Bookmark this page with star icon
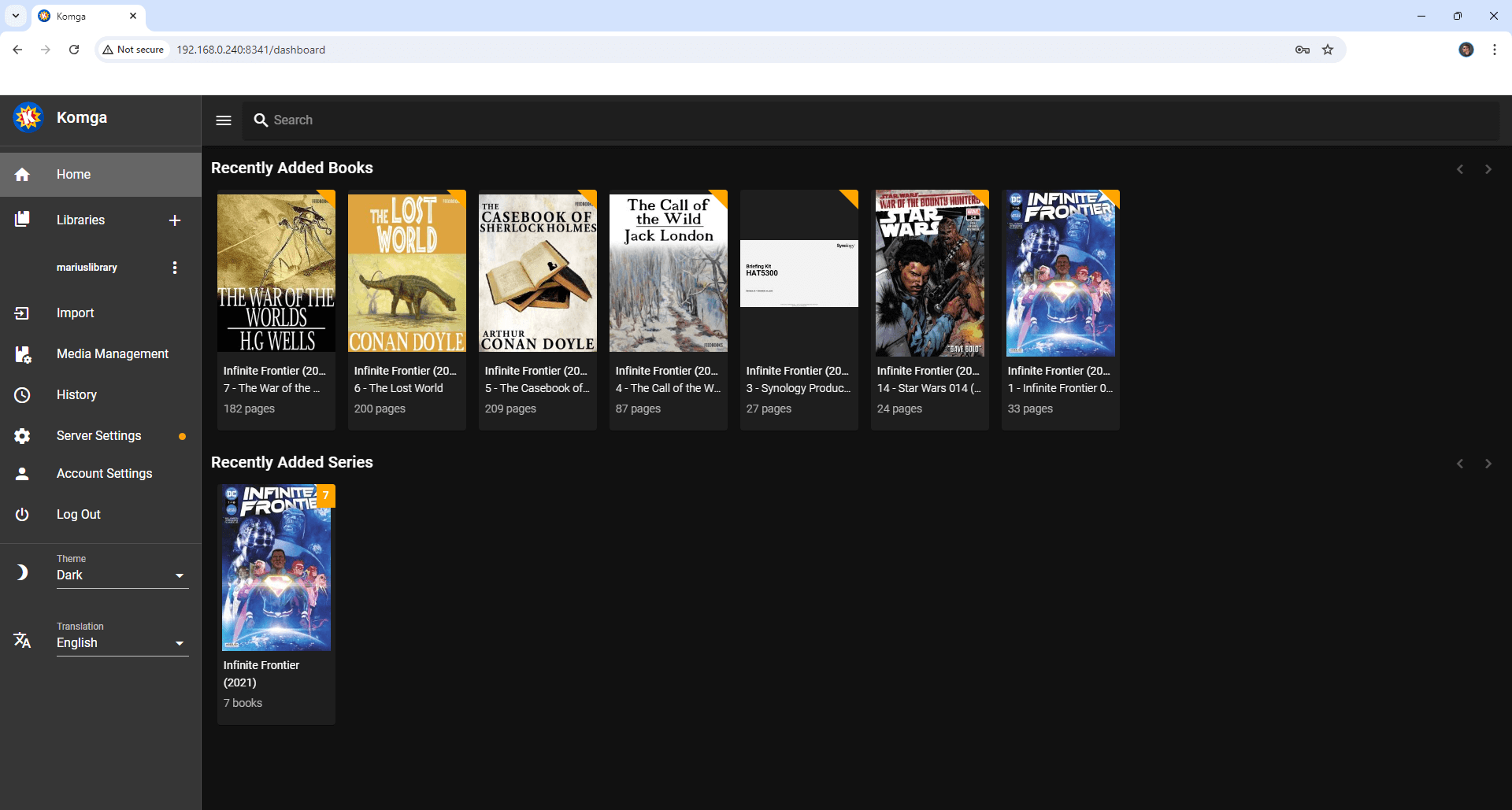This screenshot has height=810, width=1512. (1328, 50)
